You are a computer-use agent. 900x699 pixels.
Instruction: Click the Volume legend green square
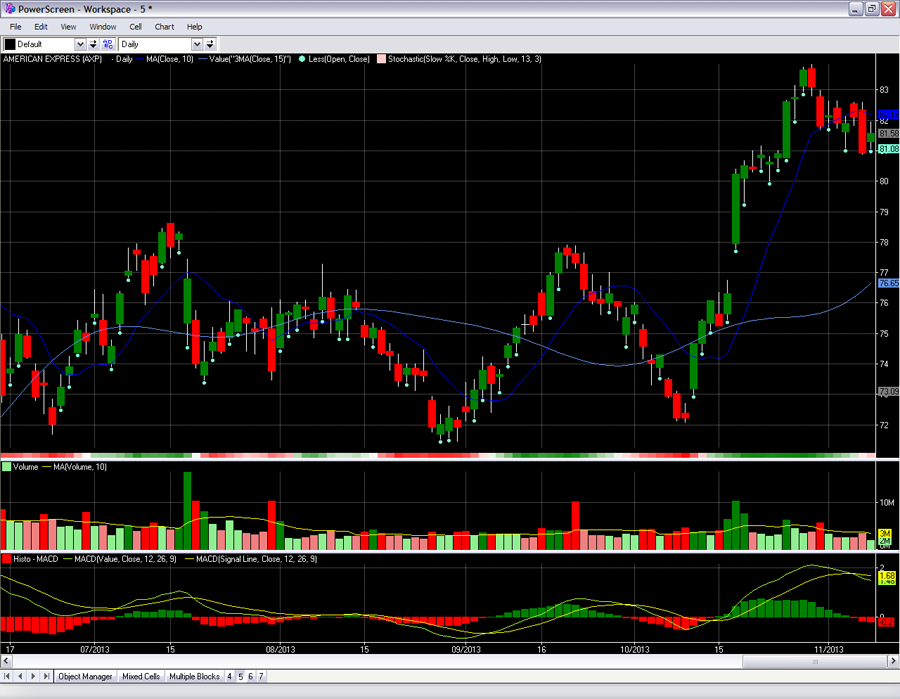coord(7,466)
